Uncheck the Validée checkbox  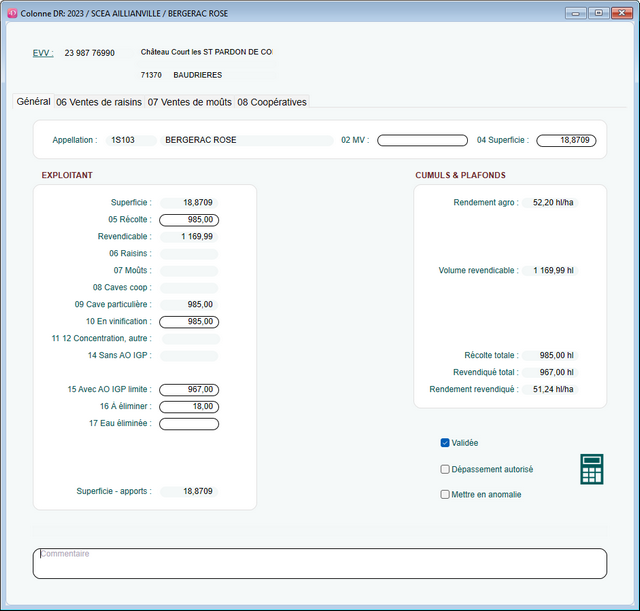[x=445, y=442]
